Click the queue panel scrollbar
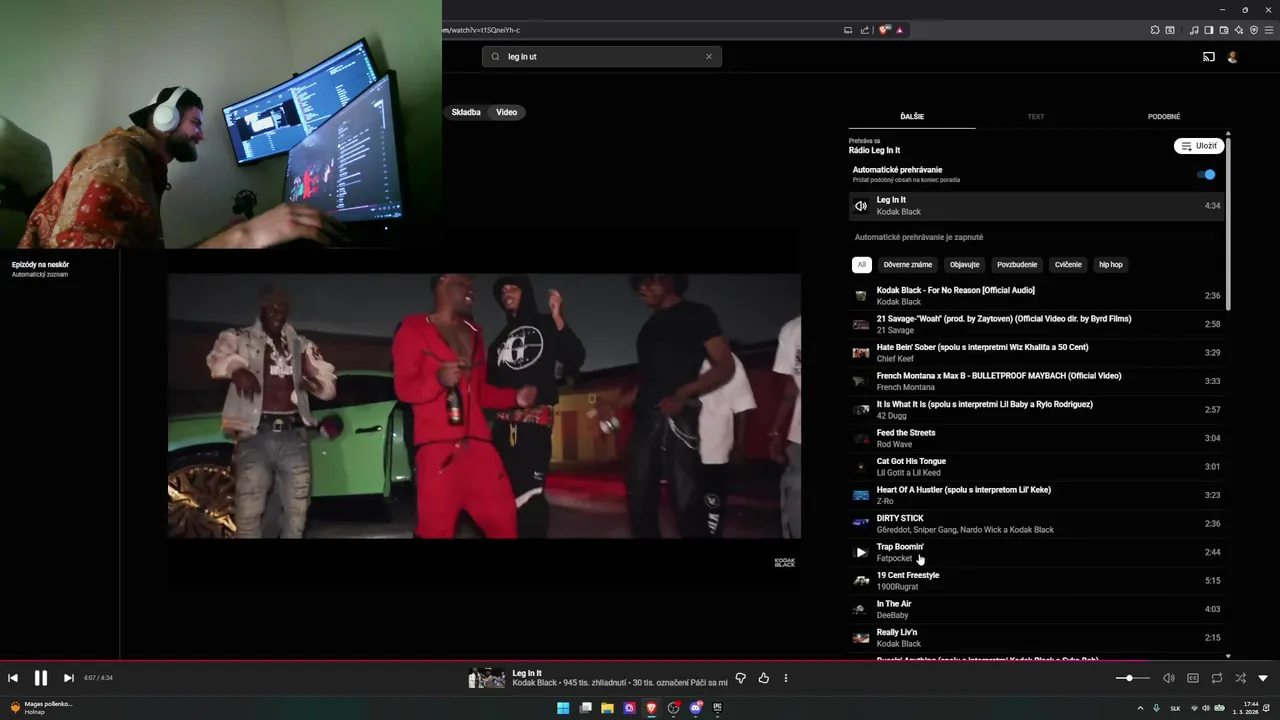The image size is (1280, 720). [1228, 222]
